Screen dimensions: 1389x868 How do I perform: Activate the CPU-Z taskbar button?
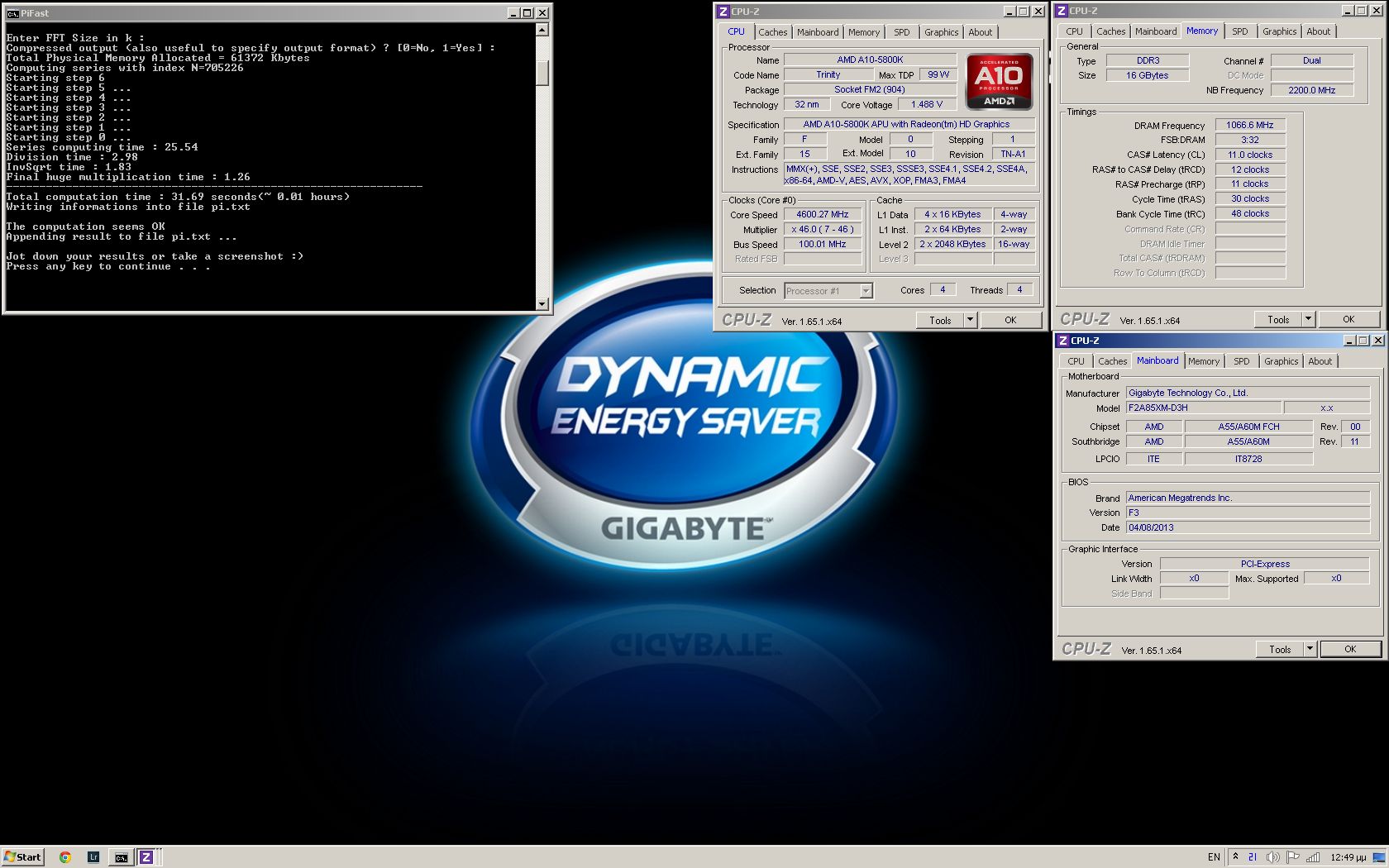tap(146, 857)
